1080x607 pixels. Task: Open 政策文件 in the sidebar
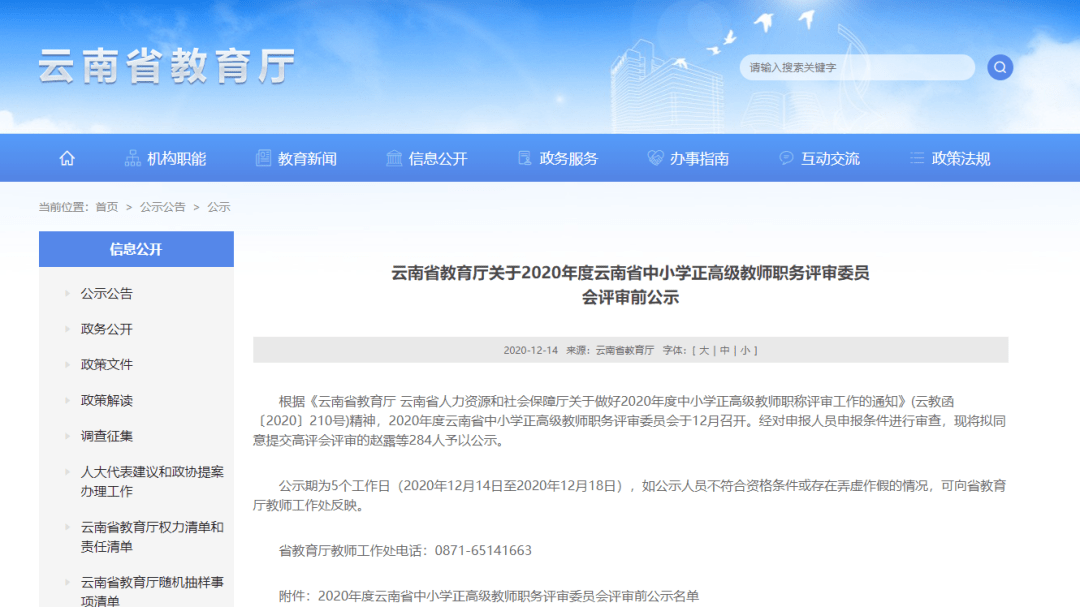(107, 364)
